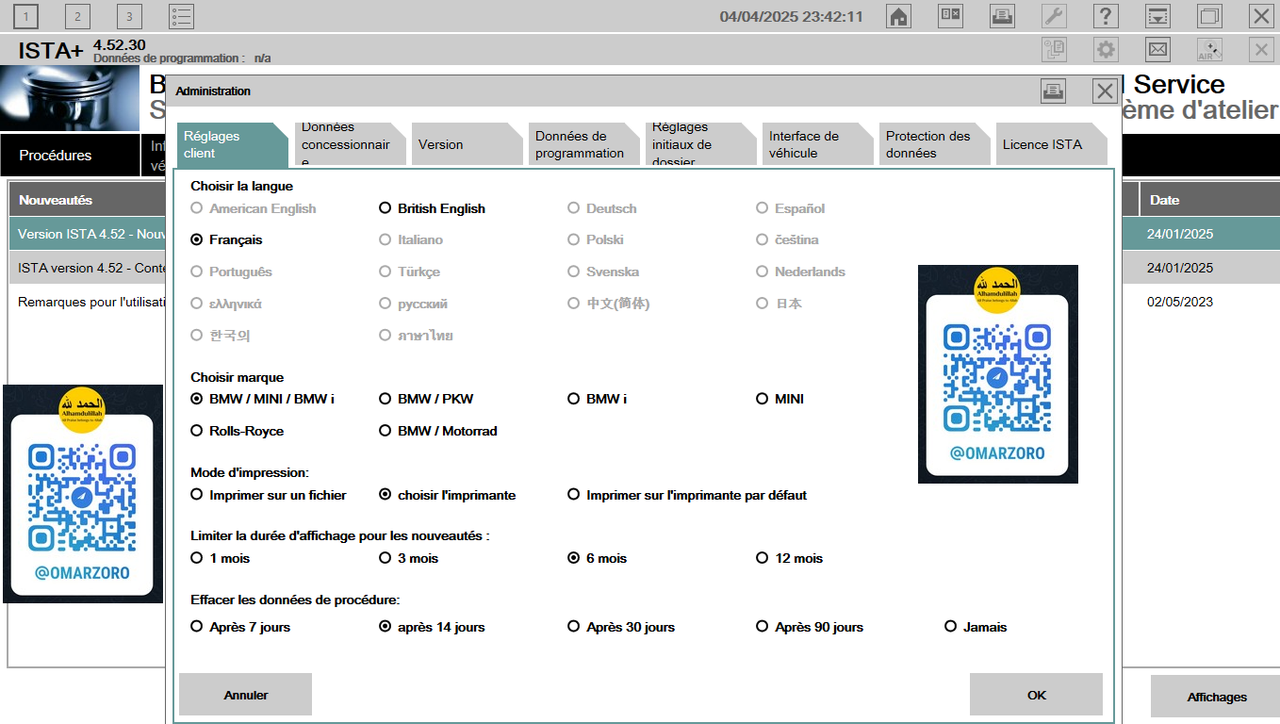Screen dimensions: 1280x724
Task: Switch to Licence ISTA tab
Action: coord(1052,145)
